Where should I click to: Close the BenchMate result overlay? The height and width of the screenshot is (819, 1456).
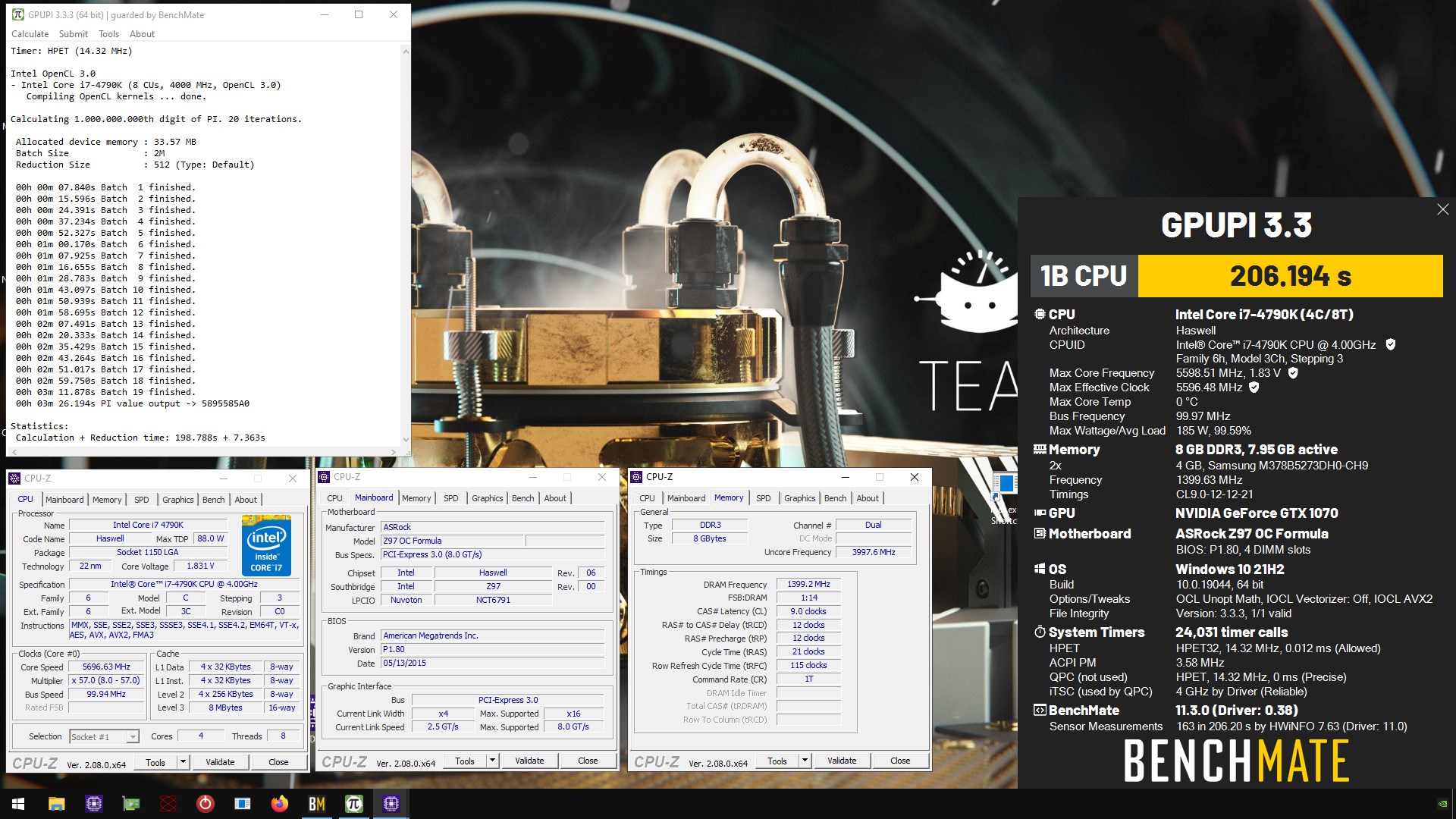(x=1442, y=209)
